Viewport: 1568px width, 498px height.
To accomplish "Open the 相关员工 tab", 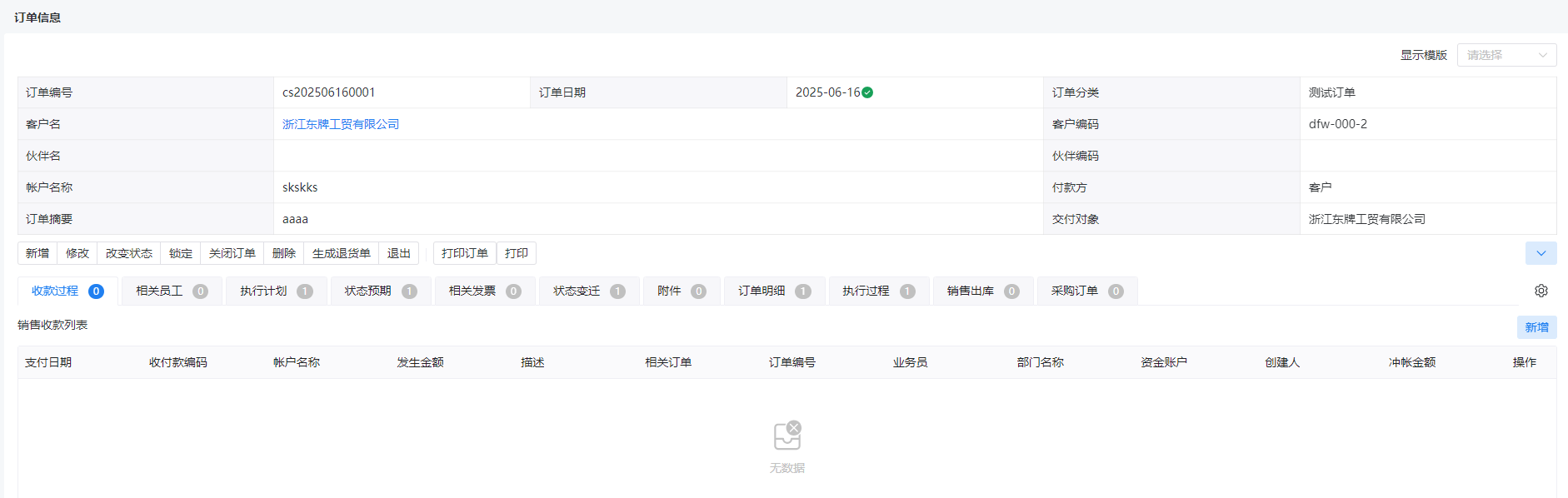I will [172, 291].
